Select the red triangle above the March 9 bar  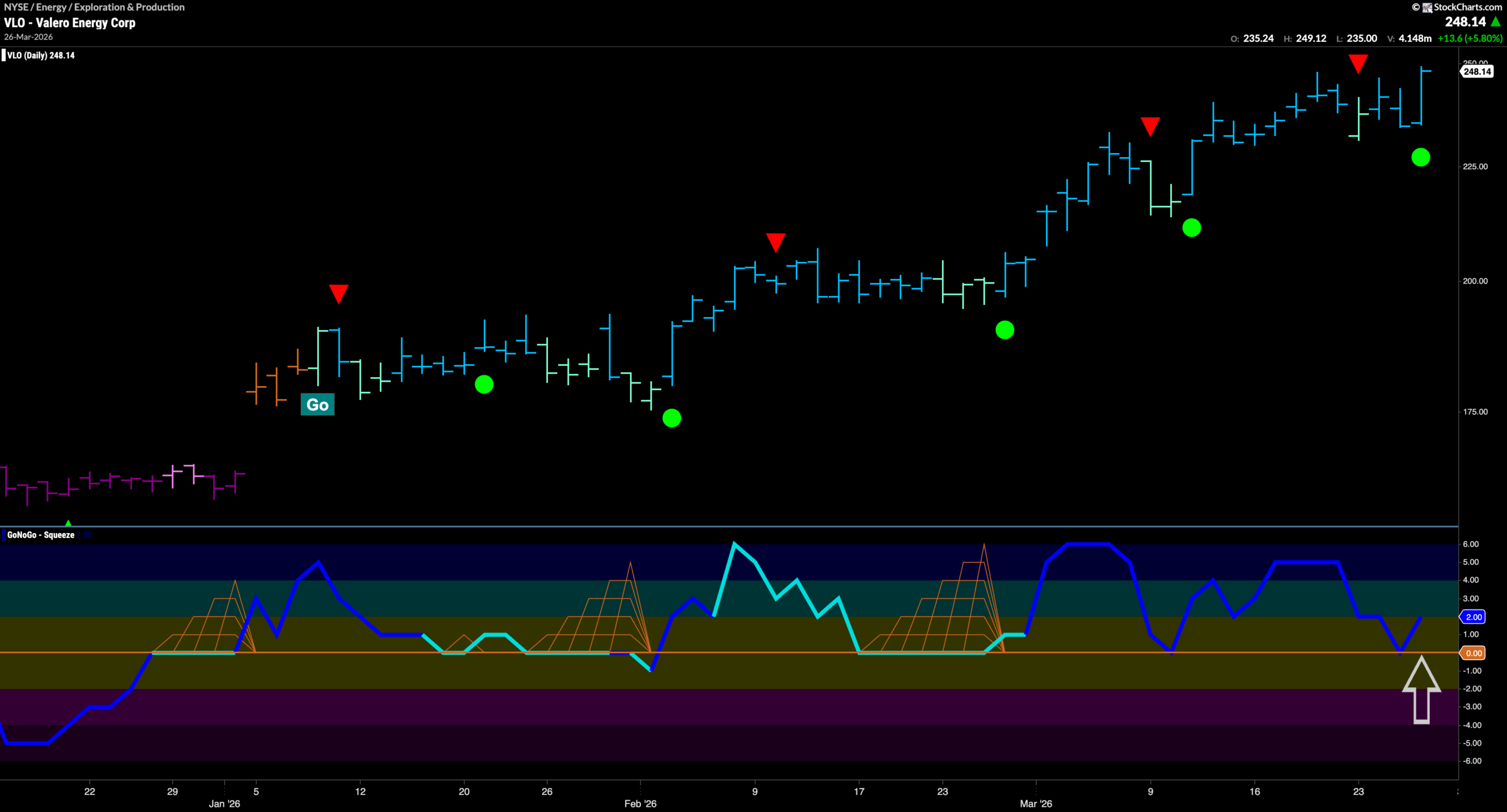click(x=1150, y=127)
